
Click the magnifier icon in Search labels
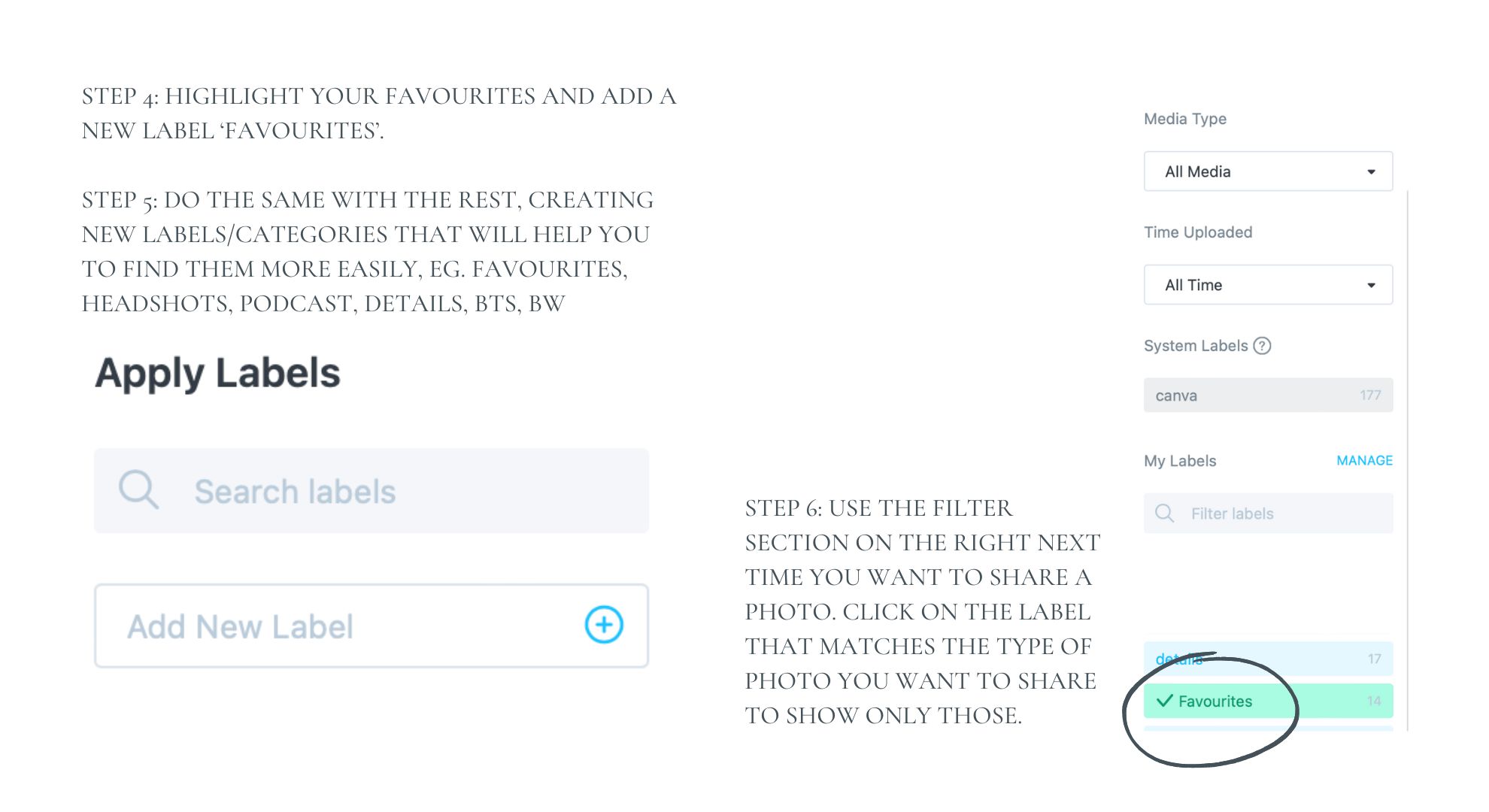coord(138,490)
